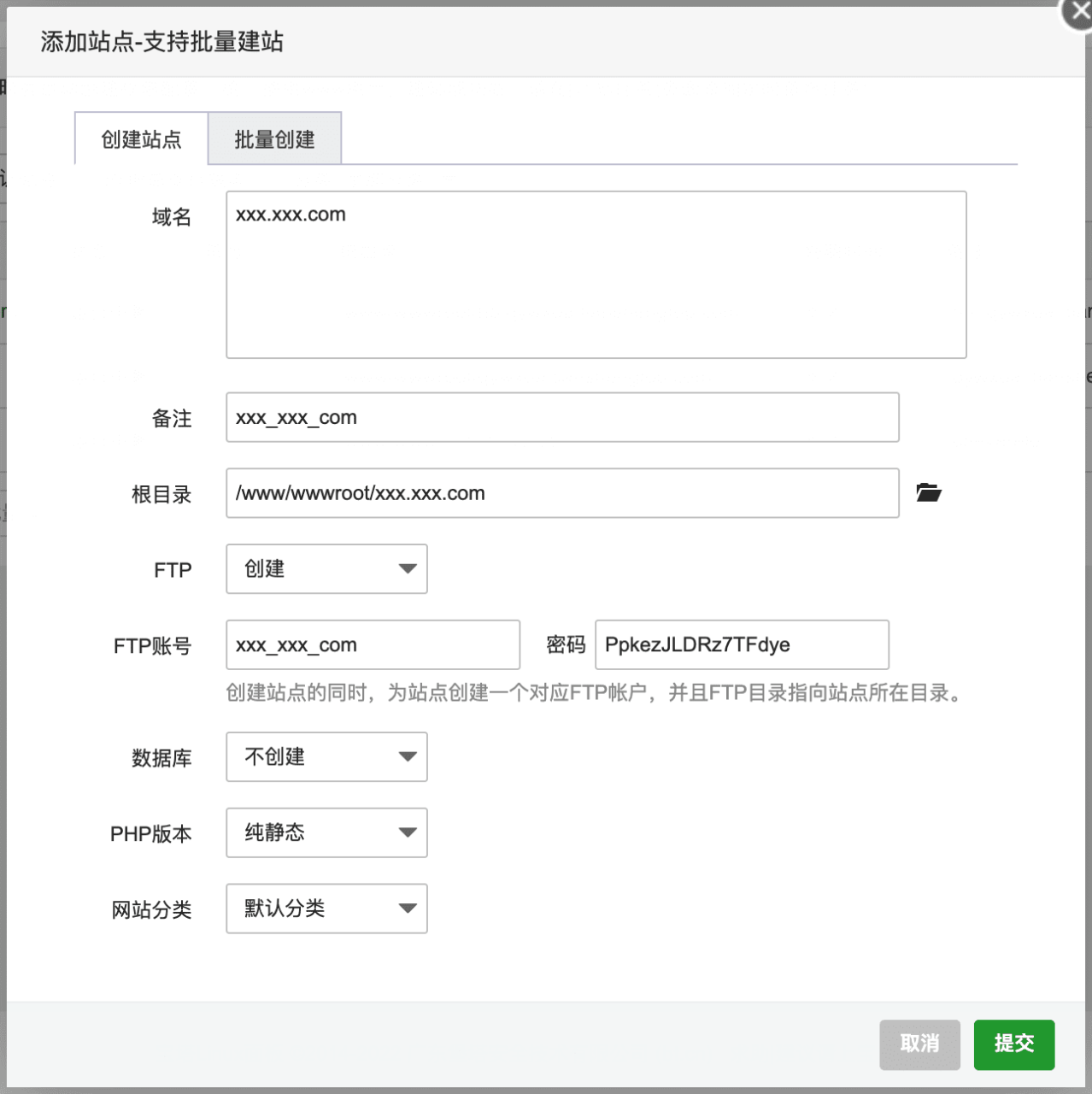Image resolution: width=1092 pixels, height=1094 pixels.
Task: Click the domain name text area
Action: point(596,273)
